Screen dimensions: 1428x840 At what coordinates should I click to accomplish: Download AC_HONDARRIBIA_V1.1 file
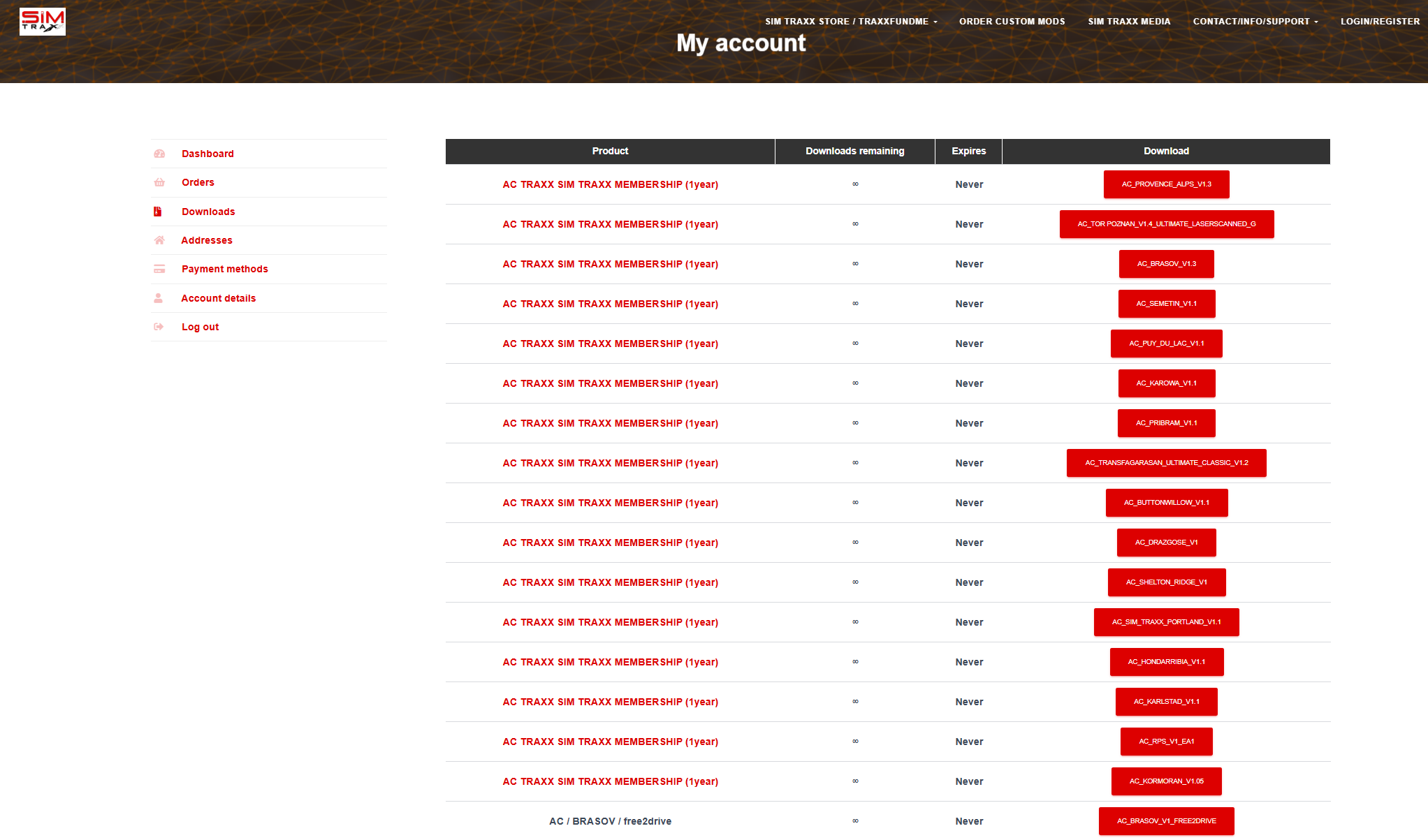pos(1167,662)
